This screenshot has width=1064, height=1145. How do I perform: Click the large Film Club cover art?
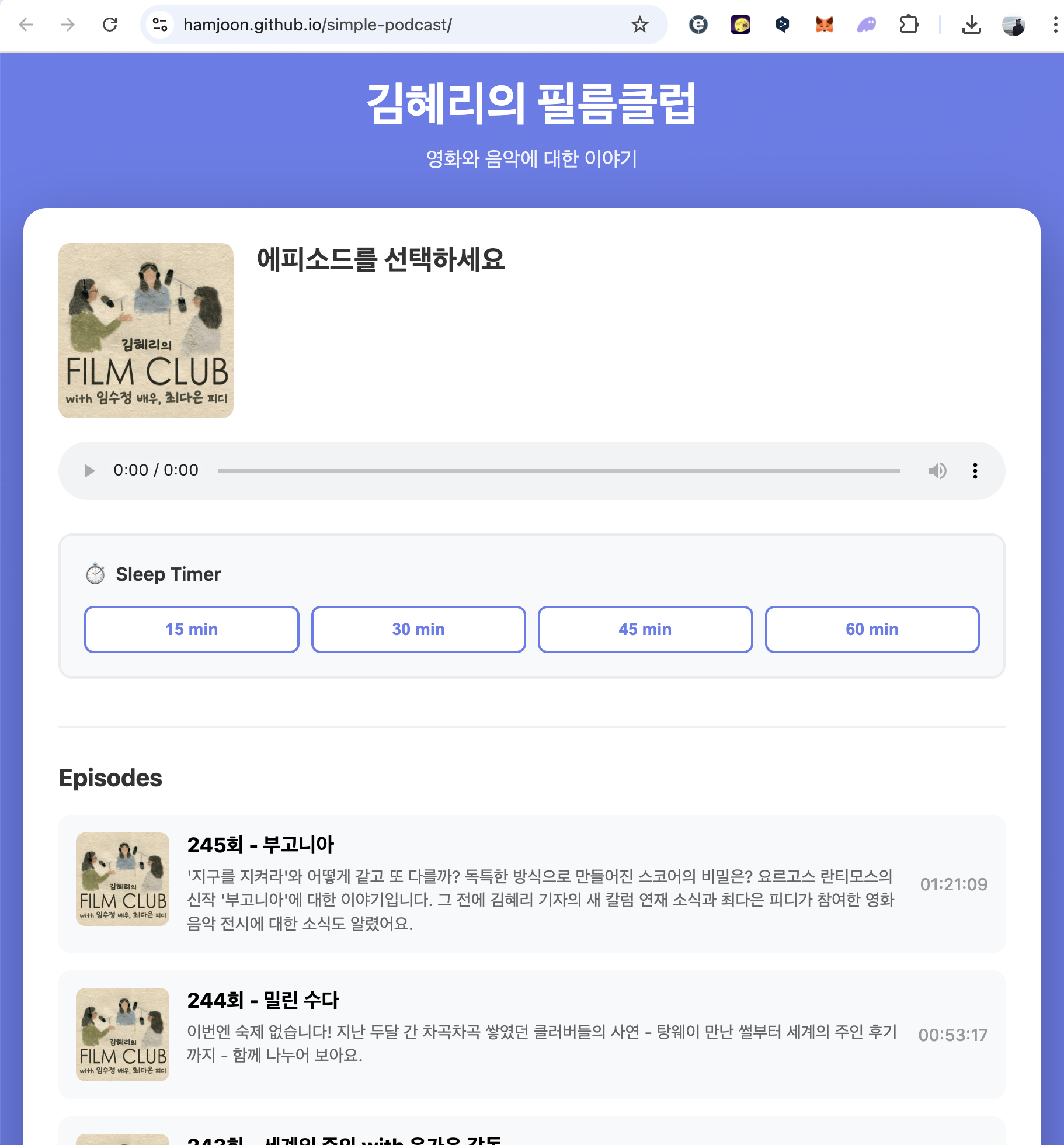[146, 331]
